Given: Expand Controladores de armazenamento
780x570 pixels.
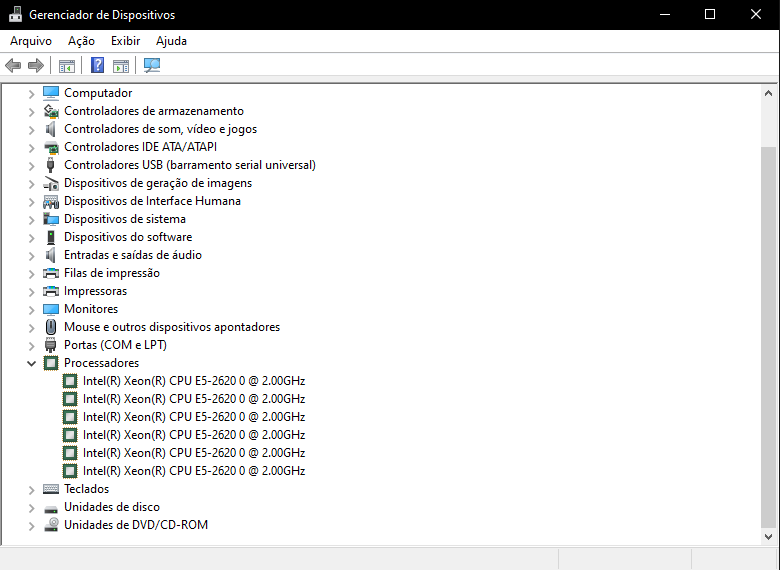Looking at the screenshot, I should (x=31, y=111).
